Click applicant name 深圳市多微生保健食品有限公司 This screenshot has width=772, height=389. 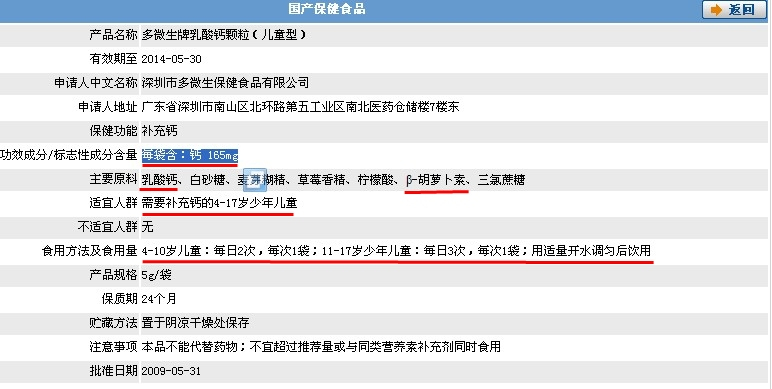[225, 83]
